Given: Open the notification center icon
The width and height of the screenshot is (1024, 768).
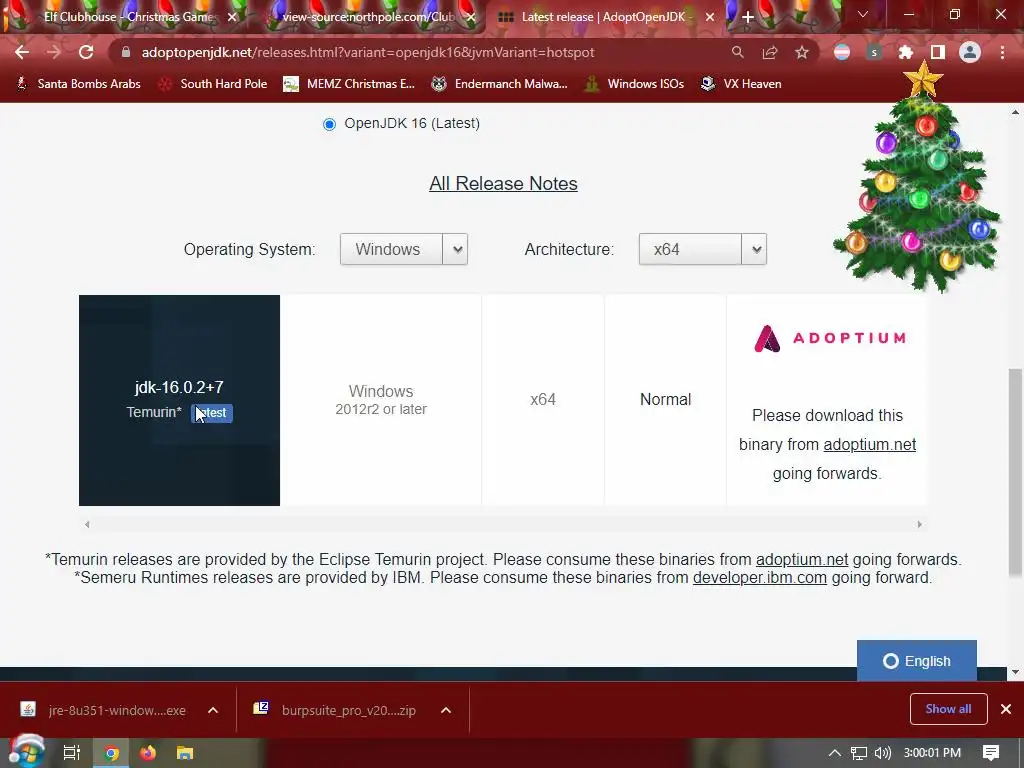Looking at the screenshot, I should click(991, 753).
